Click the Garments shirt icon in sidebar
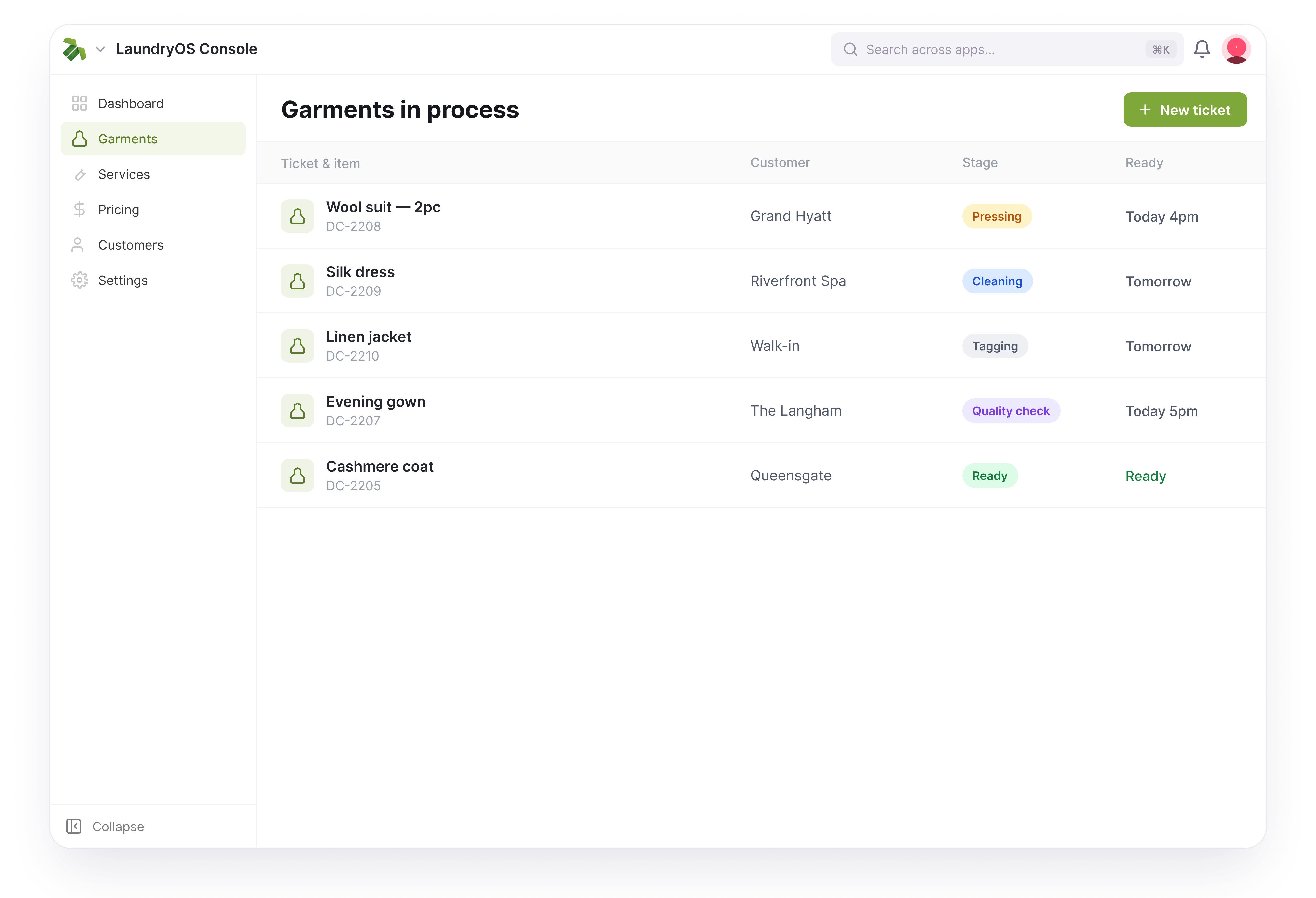 pyautogui.click(x=79, y=139)
